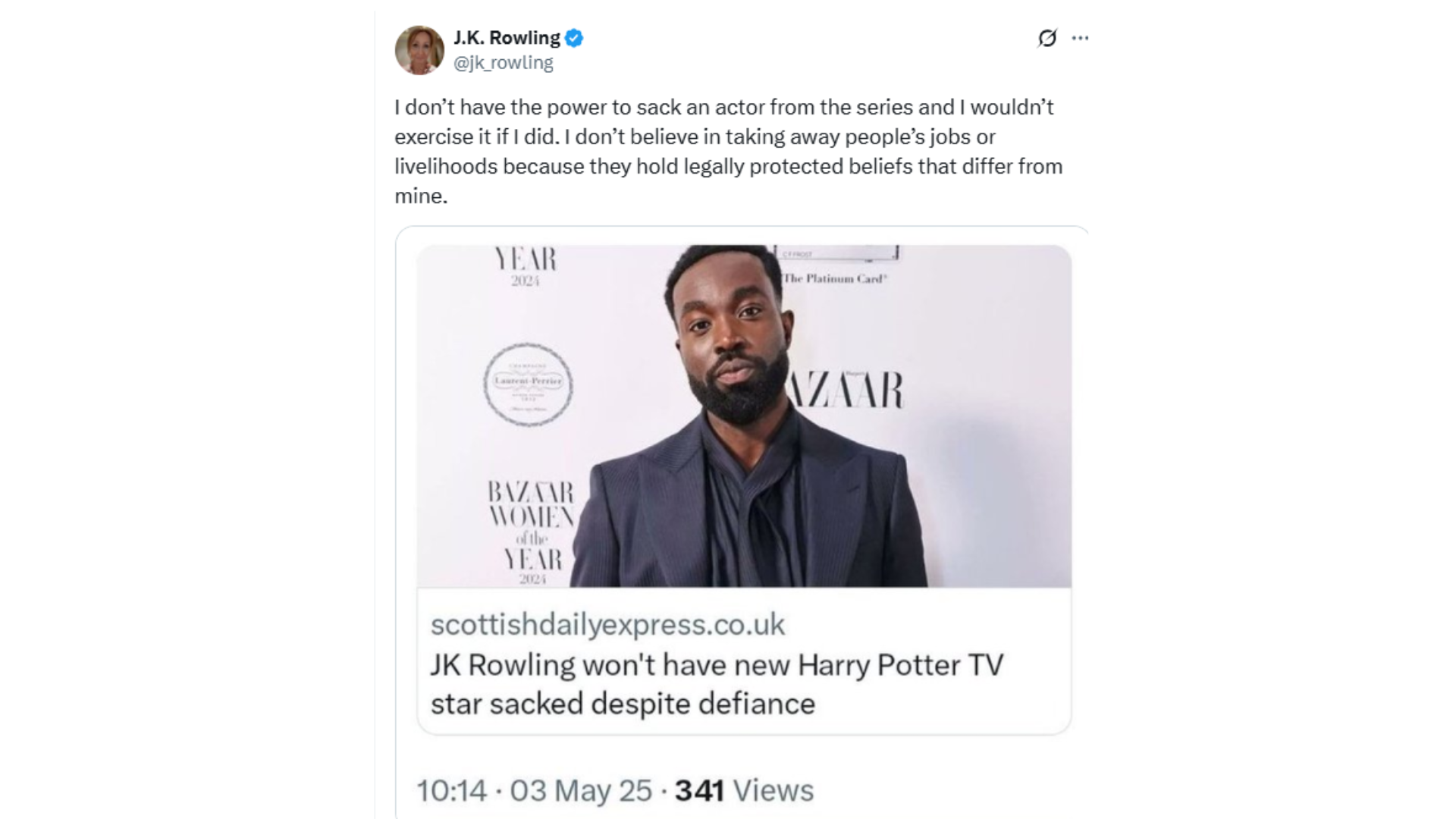The height and width of the screenshot is (819, 1456).
Task: Open the scottishdailyexpress.co.uk domain link
Action: tap(607, 625)
